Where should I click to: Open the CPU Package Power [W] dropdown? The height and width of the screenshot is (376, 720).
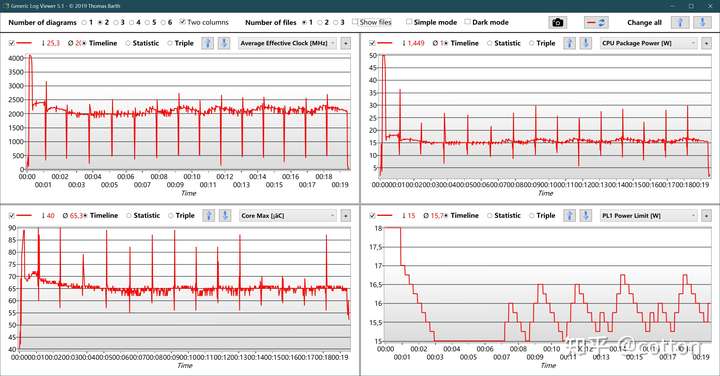point(649,43)
